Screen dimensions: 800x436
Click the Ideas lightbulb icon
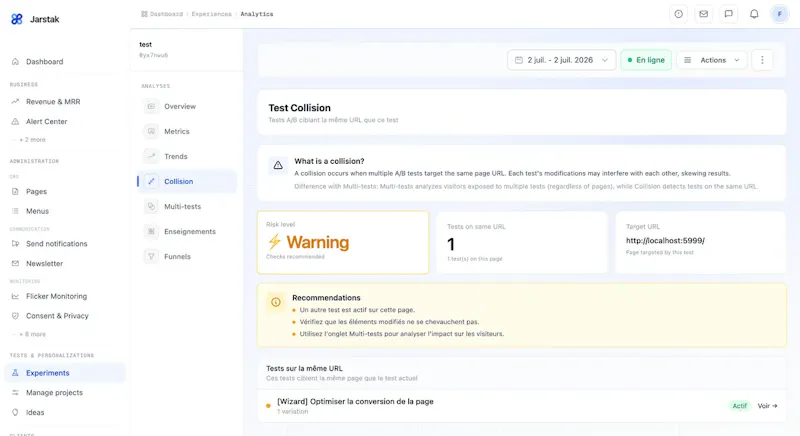click(15, 412)
